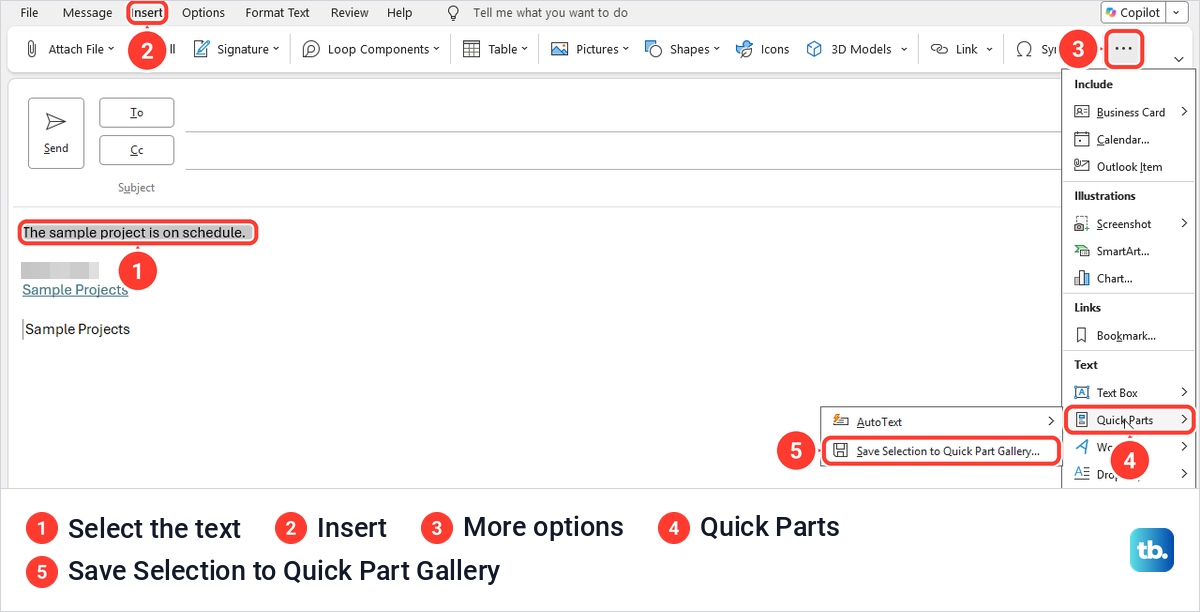Open the To recipients button
Screen dimensions: 1200x612
point(137,113)
